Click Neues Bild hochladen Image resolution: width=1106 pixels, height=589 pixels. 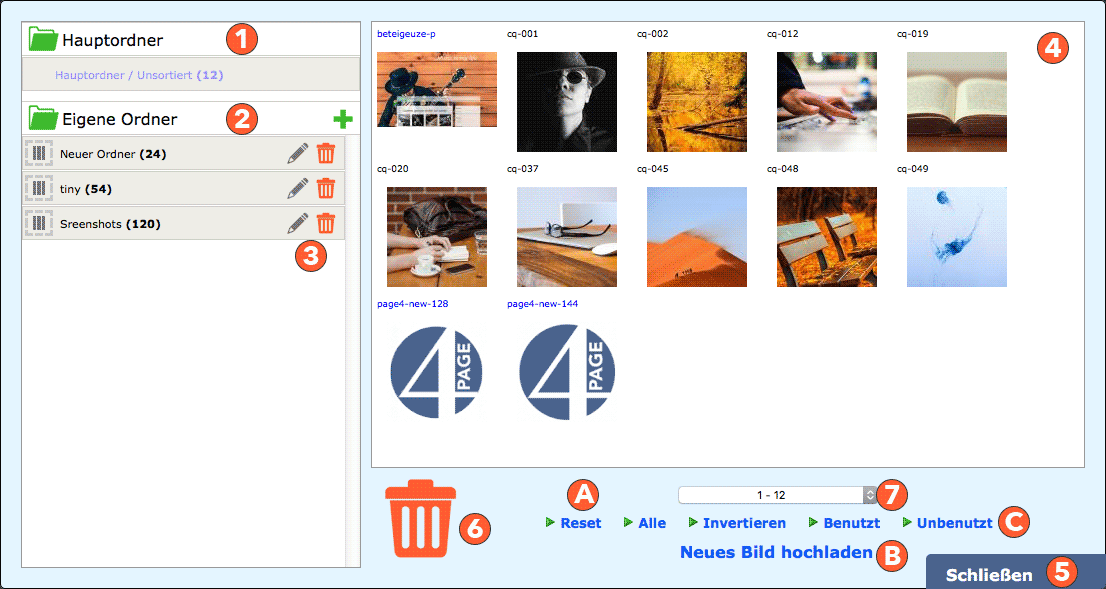tap(776, 552)
